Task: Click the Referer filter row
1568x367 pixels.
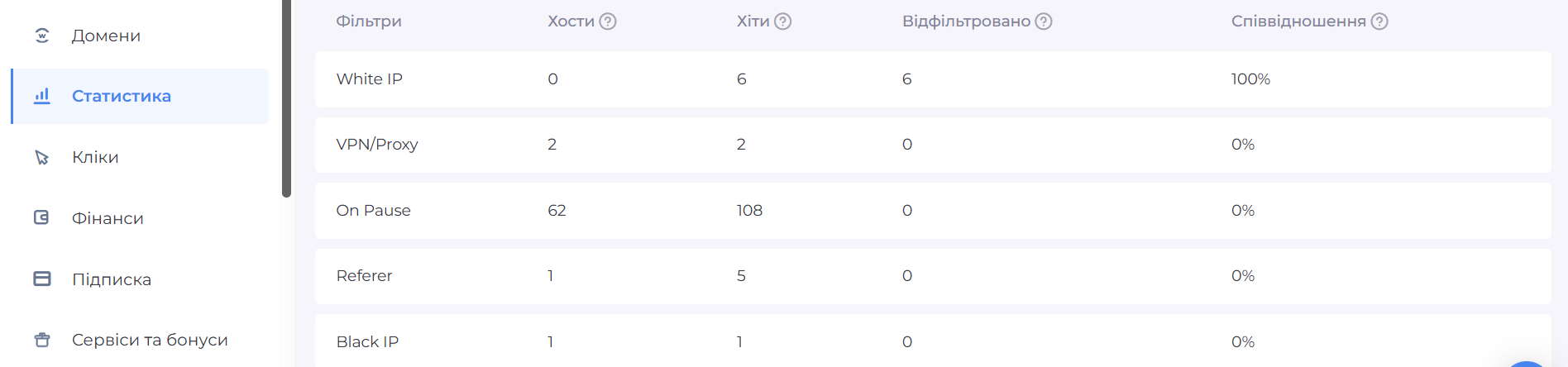Action: click(x=932, y=276)
